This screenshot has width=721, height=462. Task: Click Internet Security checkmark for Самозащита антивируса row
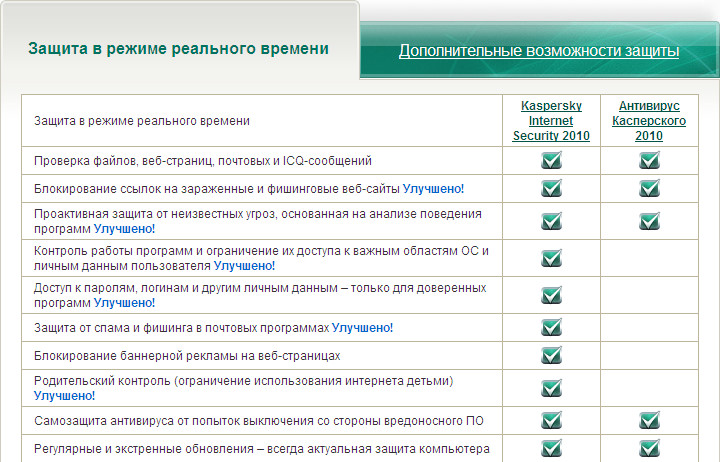tap(551, 420)
